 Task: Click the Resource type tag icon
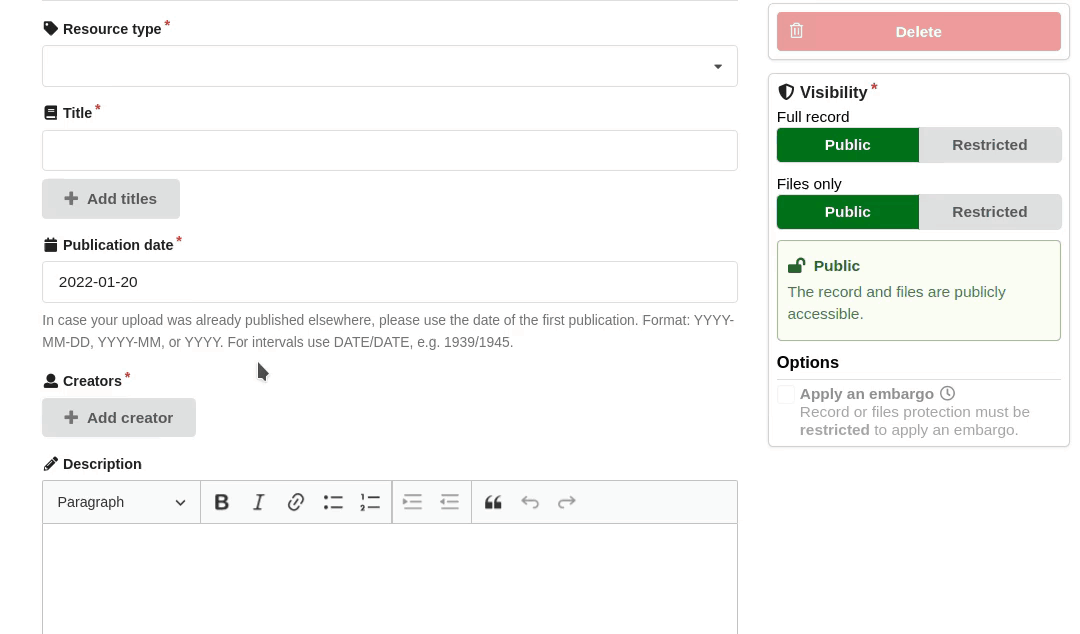tap(50, 28)
